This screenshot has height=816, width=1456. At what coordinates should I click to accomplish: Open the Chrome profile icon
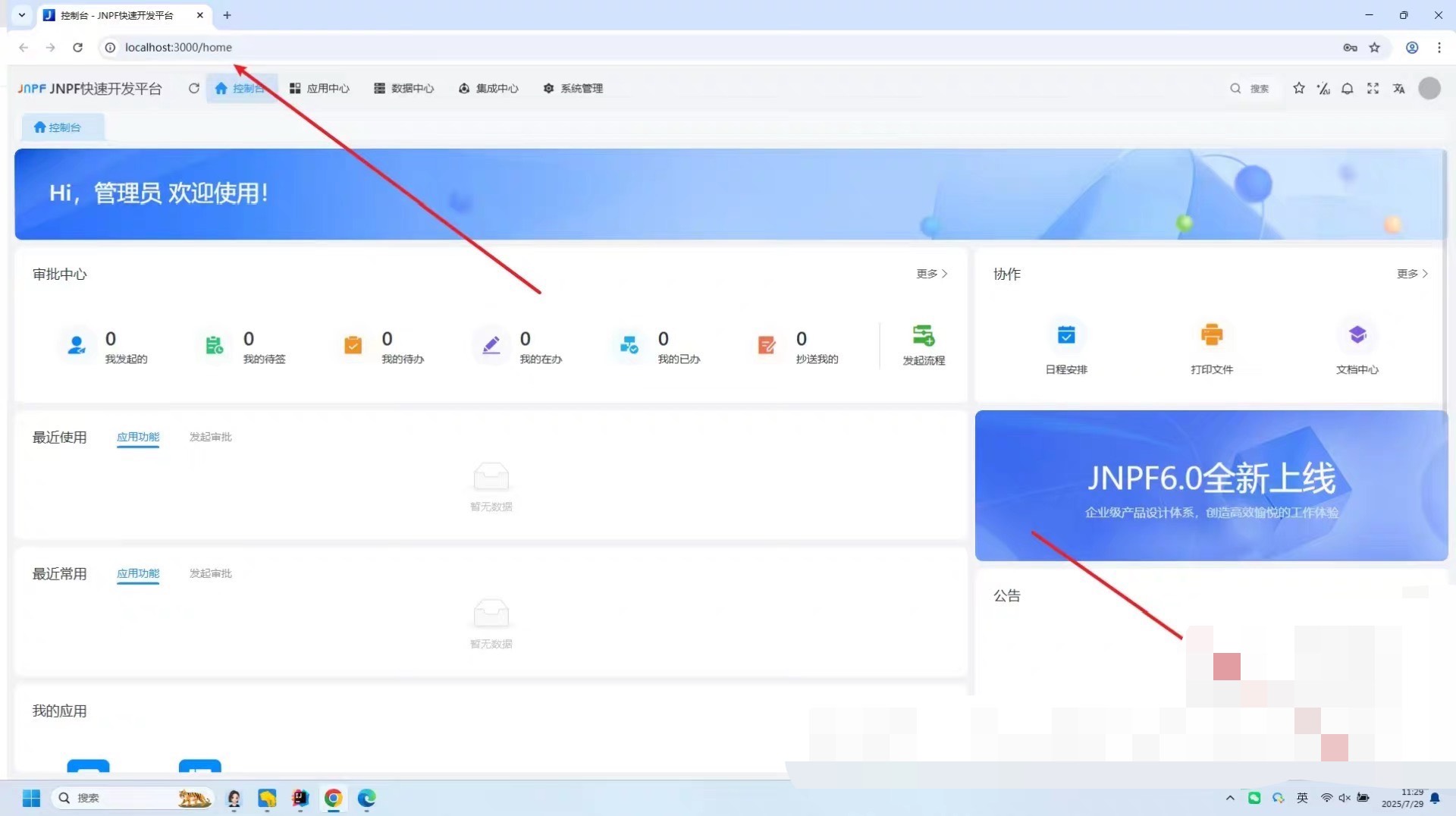pyautogui.click(x=1412, y=47)
